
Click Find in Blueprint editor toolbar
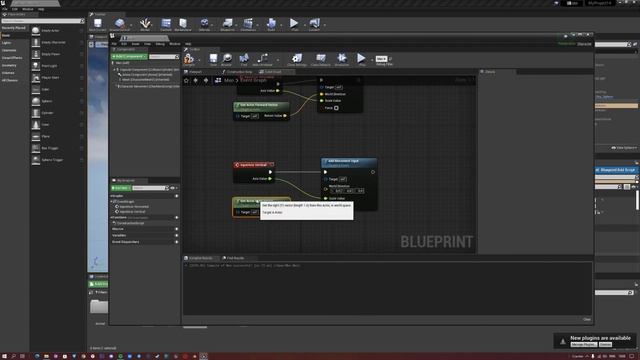click(x=244, y=60)
